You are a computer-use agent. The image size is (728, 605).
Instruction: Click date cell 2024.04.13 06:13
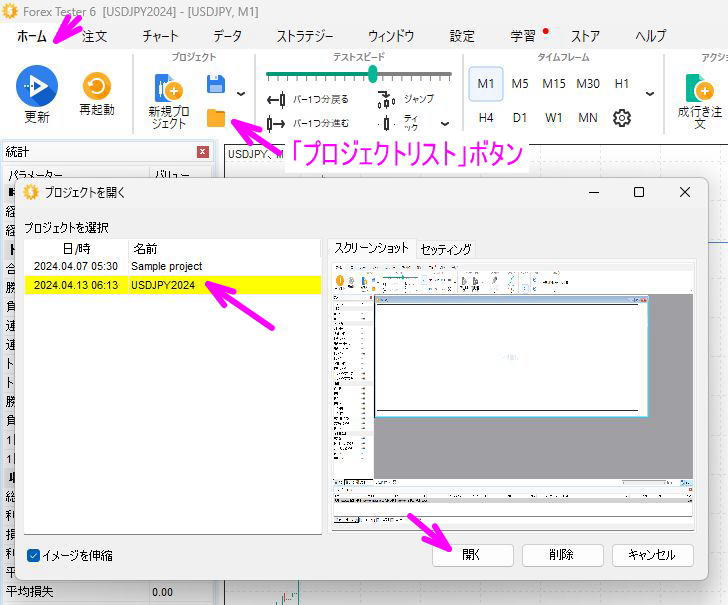point(76,285)
